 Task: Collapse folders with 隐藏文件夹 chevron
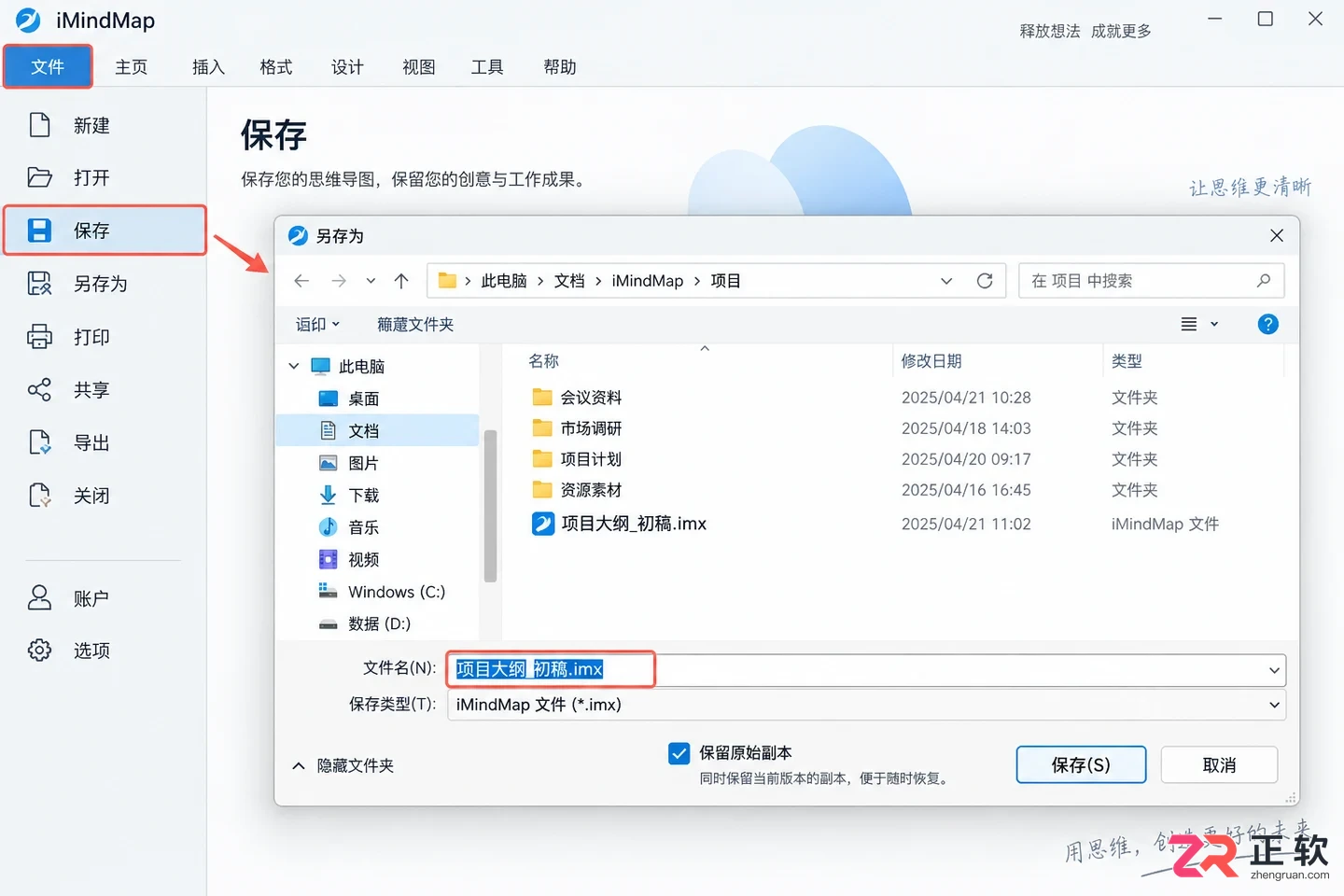coord(299,765)
